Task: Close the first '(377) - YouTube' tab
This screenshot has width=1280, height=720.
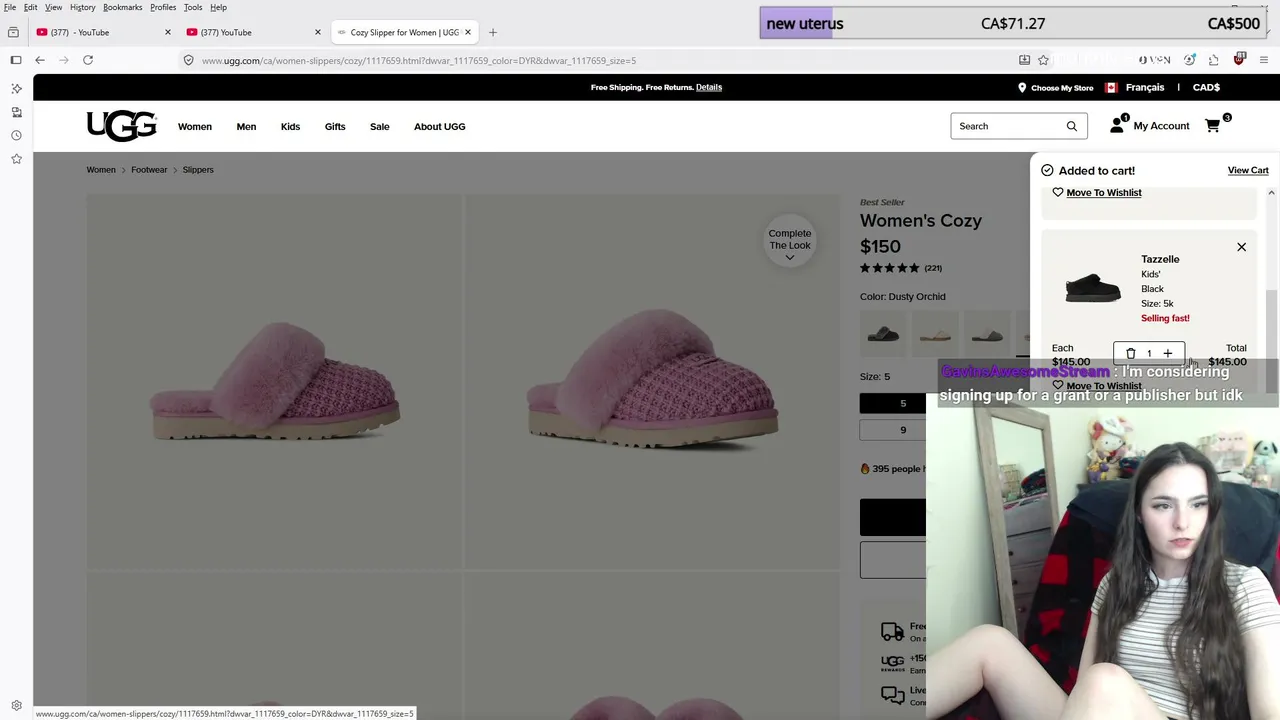Action: click(x=167, y=32)
